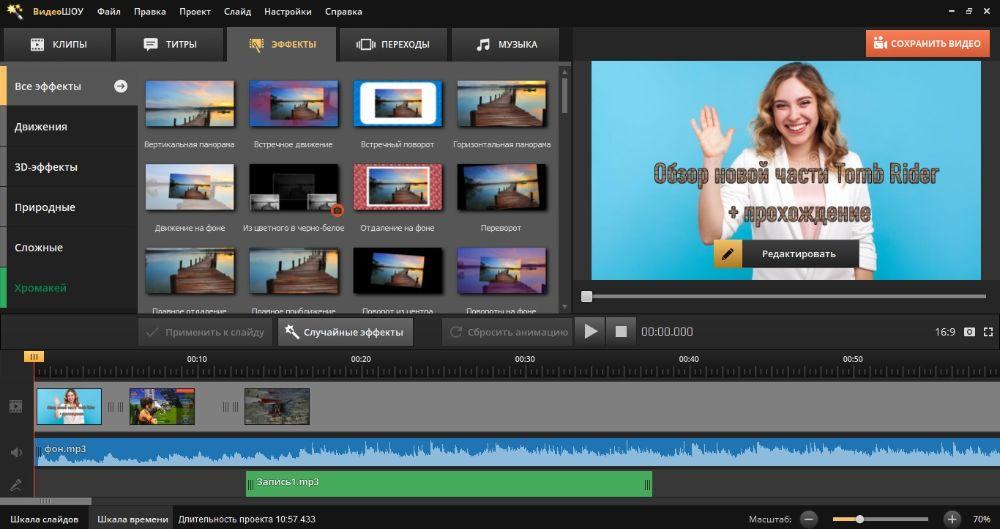Image resolution: width=1000 pixels, height=529 pixels.
Task: Click the microphone voice track icon
Action: tap(16, 486)
